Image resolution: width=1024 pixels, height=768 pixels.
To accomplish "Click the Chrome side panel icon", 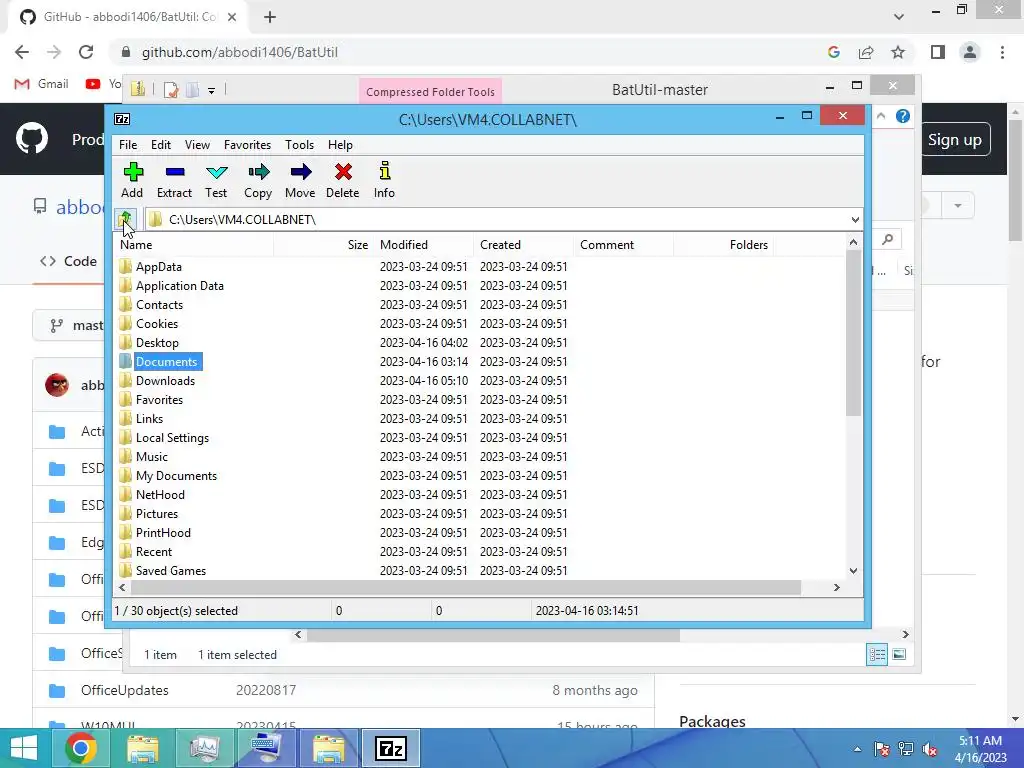I will point(938,52).
